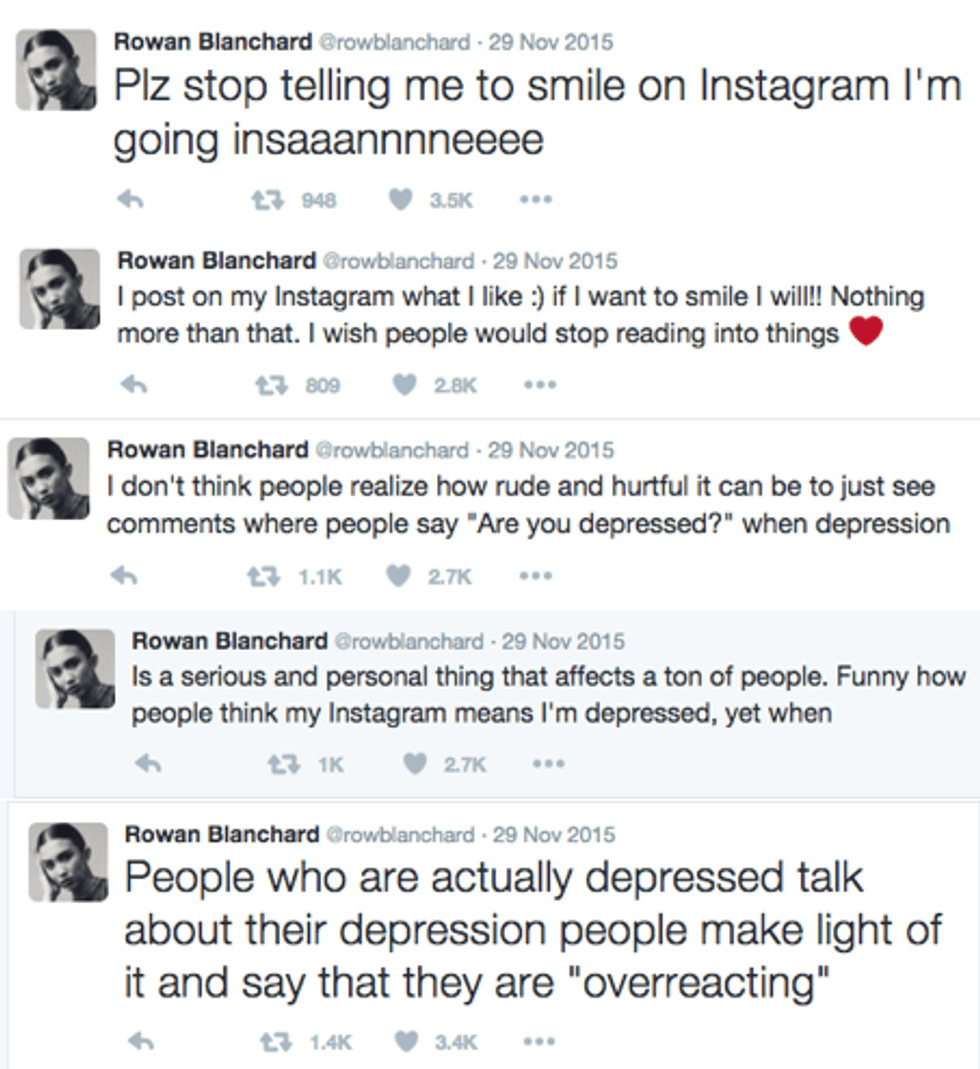Image resolution: width=980 pixels, height=1069 pixels.
Task: Open more options on the 809-retweet tweet
Action: tap(540, 384)
